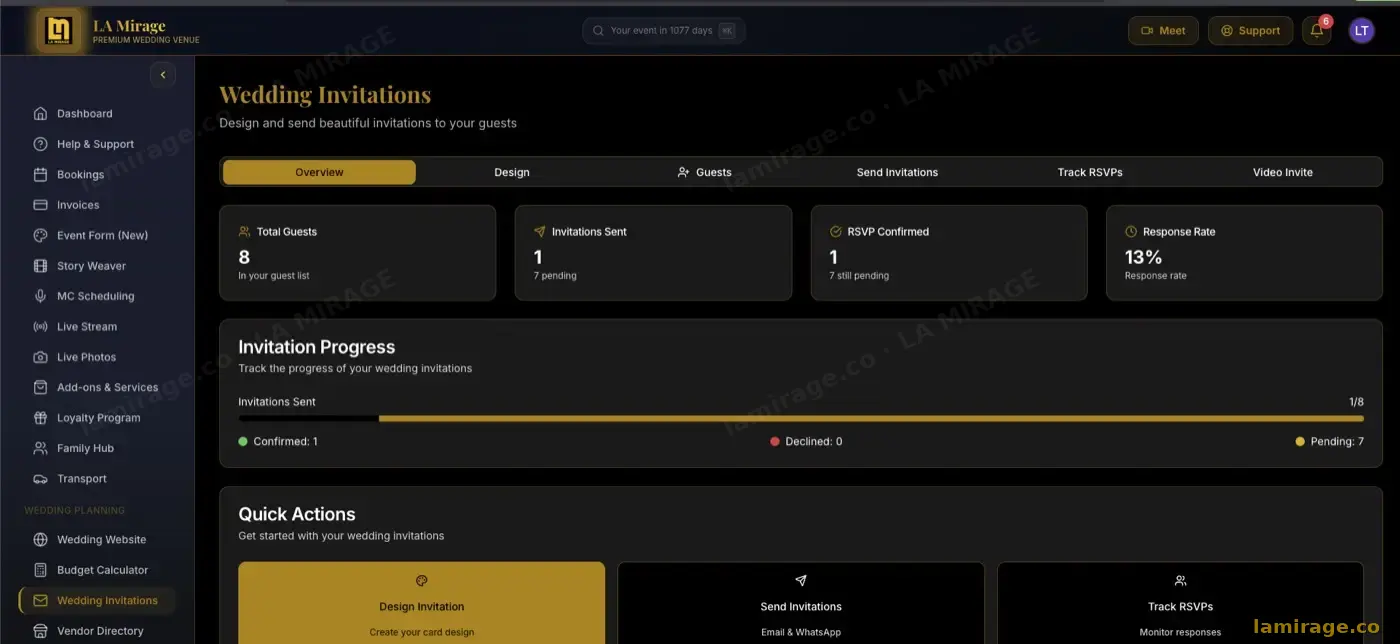
Task: Click the 'Pending: 7' status label
Action: click(x=1337, y=441)
